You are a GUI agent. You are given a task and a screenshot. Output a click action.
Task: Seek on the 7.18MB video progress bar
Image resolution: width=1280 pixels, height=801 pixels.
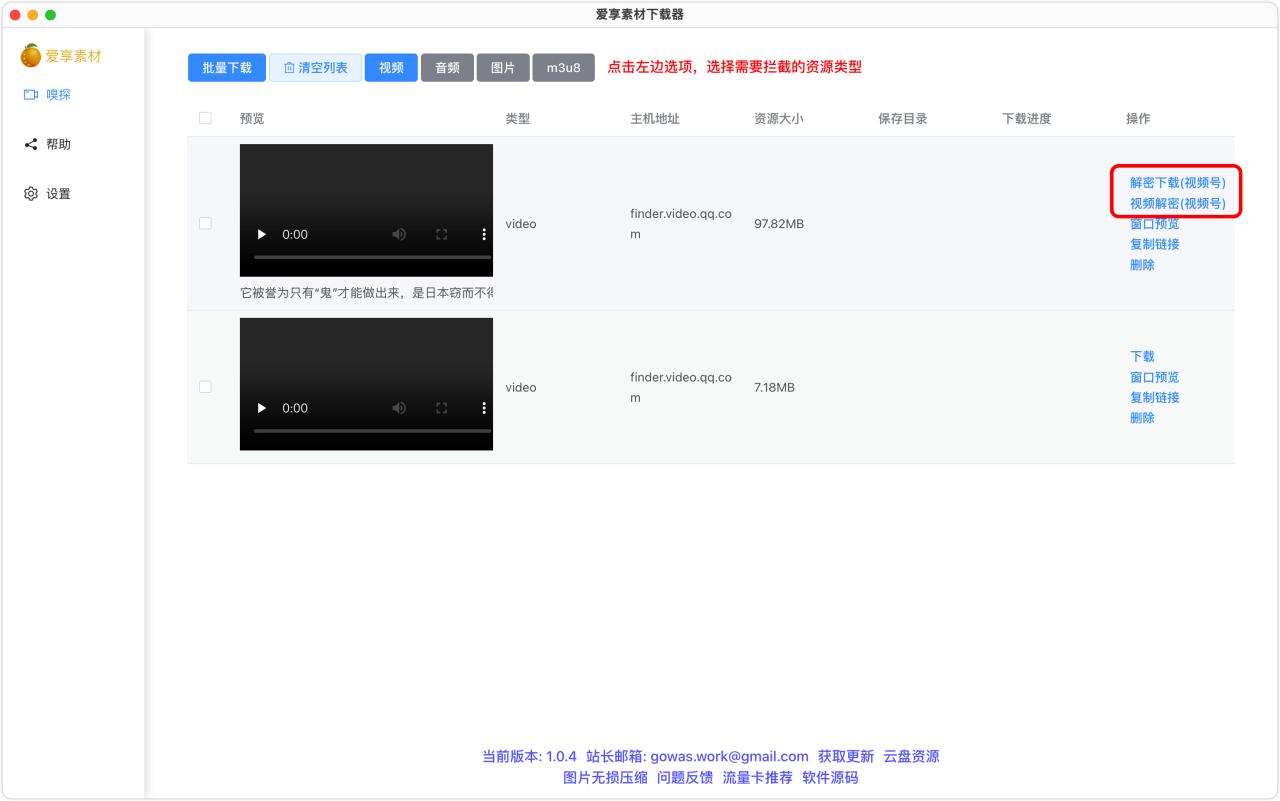point(373,431)
